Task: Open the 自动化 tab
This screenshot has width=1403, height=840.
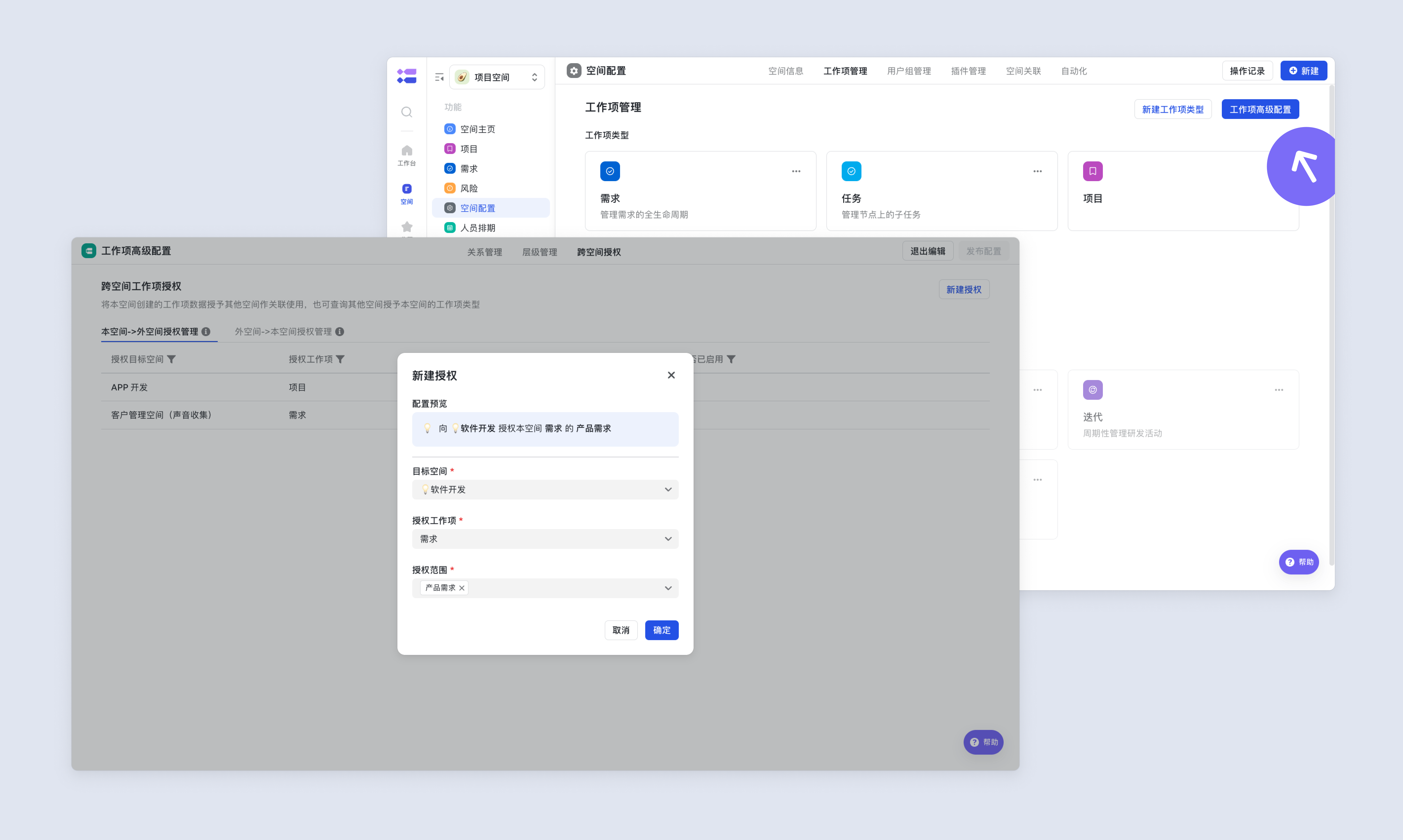Action: (1073, 71)
